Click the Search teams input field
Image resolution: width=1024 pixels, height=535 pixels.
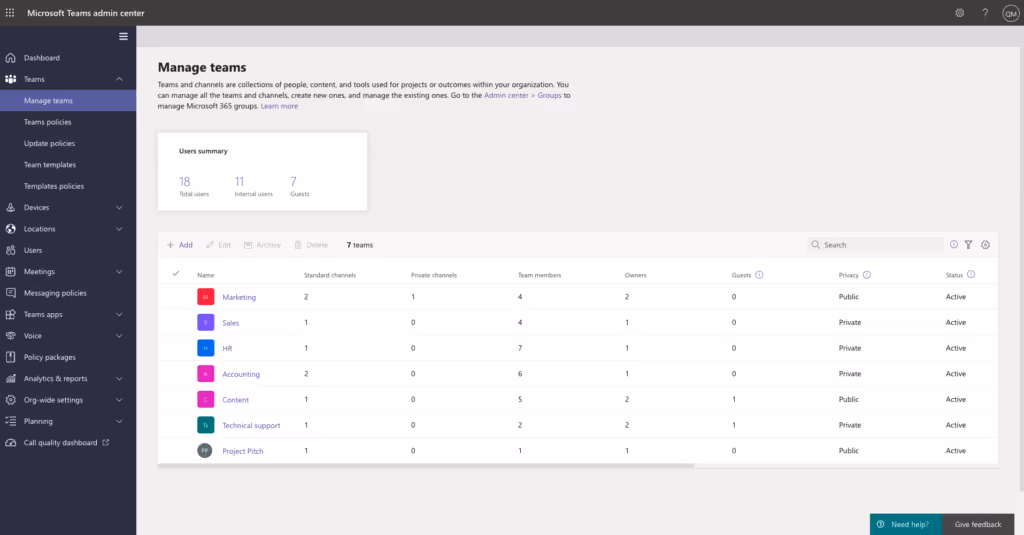[x=875, y=245]
